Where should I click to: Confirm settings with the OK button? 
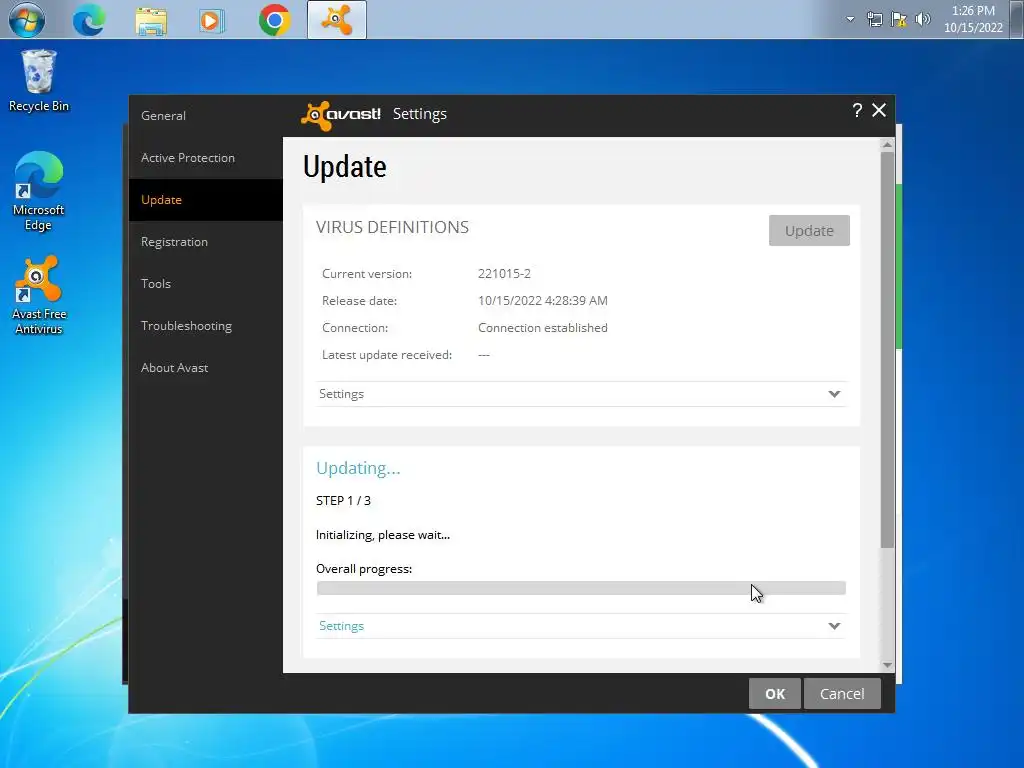tap(775, 694)
